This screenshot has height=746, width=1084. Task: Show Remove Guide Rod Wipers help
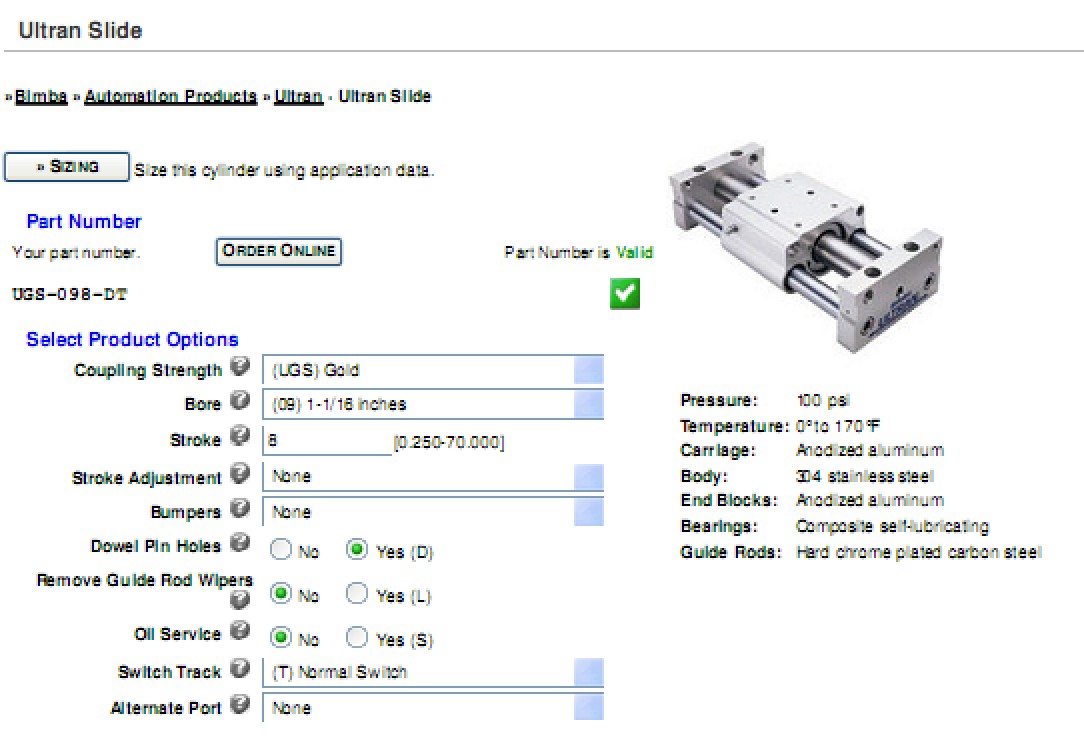click(240, 599)
